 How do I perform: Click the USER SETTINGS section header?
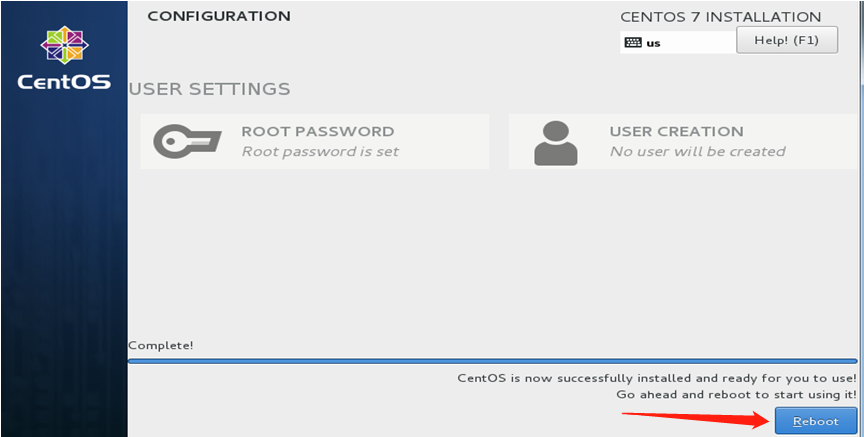click(209, 89)
